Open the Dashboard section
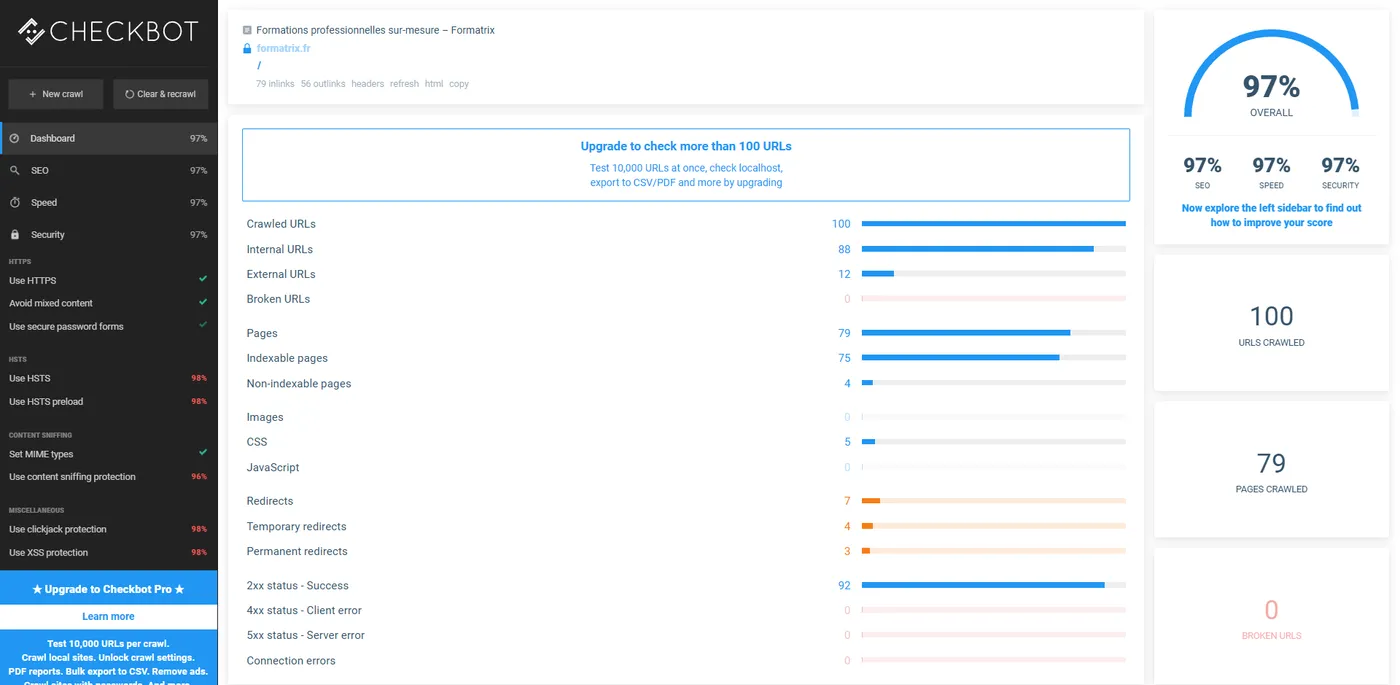Screen dimensions: 1400x685 [108, 138]
